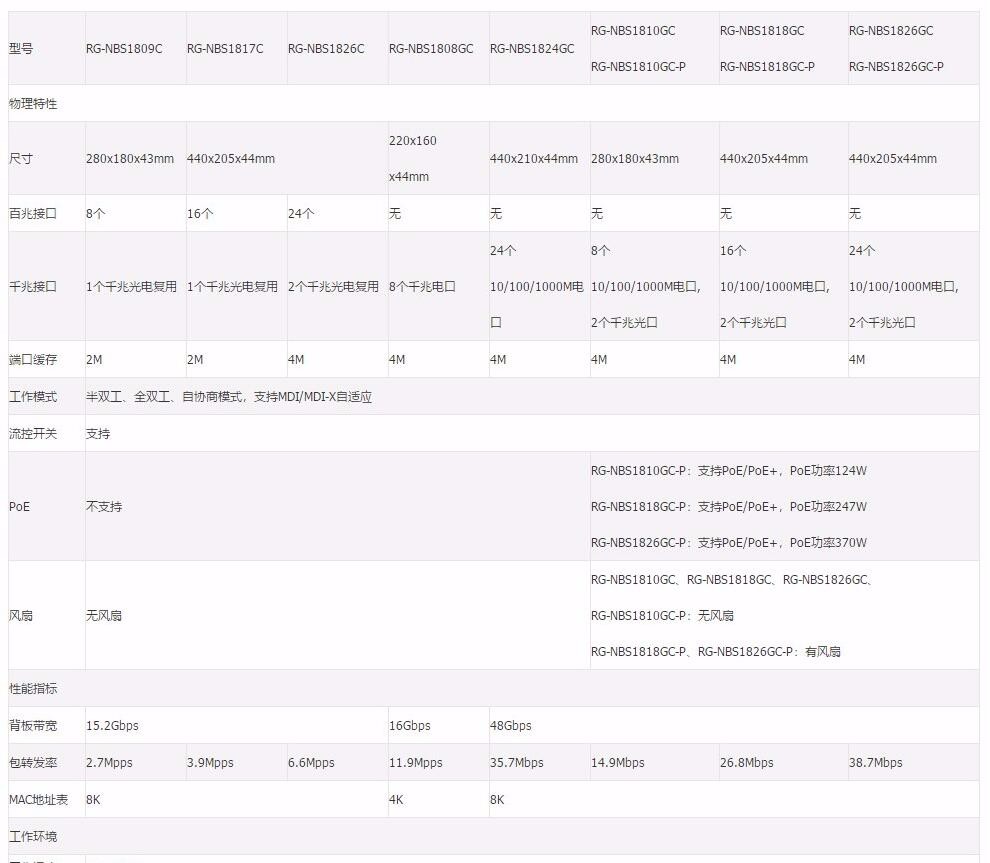Select the "440x210x44mm" size value
Viewport: 990px width, 863px height.
coord(534,158)
